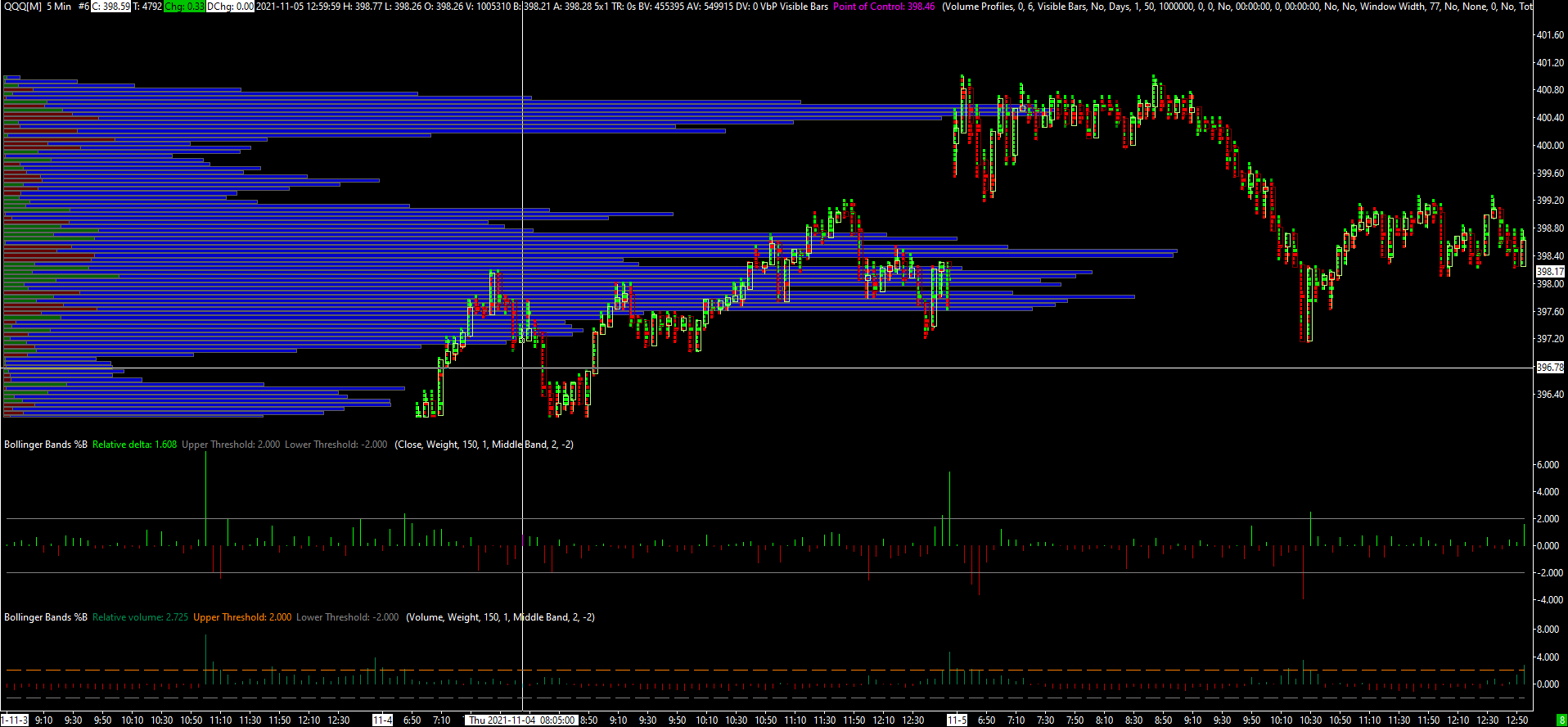Click the 'DChg: 0.00' value
Screen dimensions: 1568x727
pyautogui.click(x=230, y=7)
